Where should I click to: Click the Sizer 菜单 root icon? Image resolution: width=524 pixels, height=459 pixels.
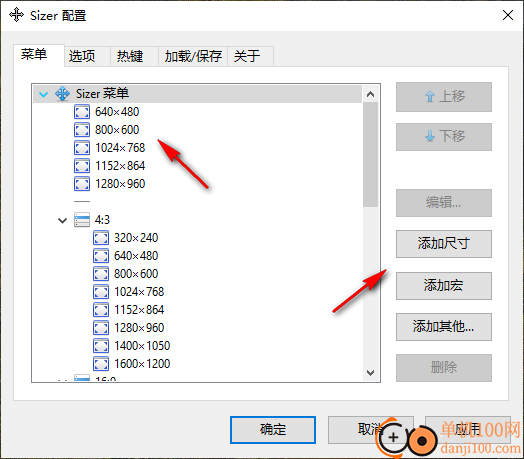click(x=62, y=94)
